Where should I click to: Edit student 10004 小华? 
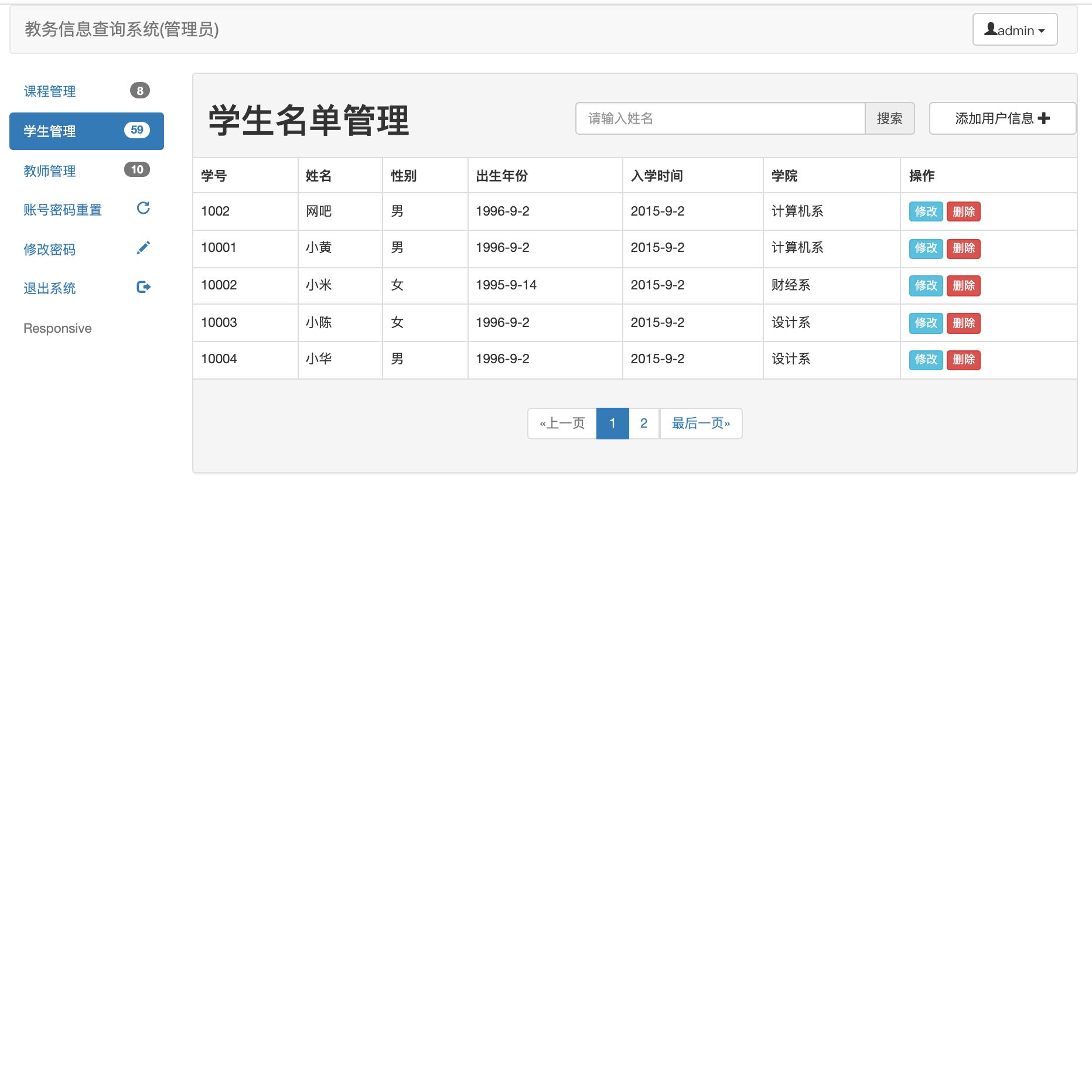pyautogui.click(x=926, y=360)
